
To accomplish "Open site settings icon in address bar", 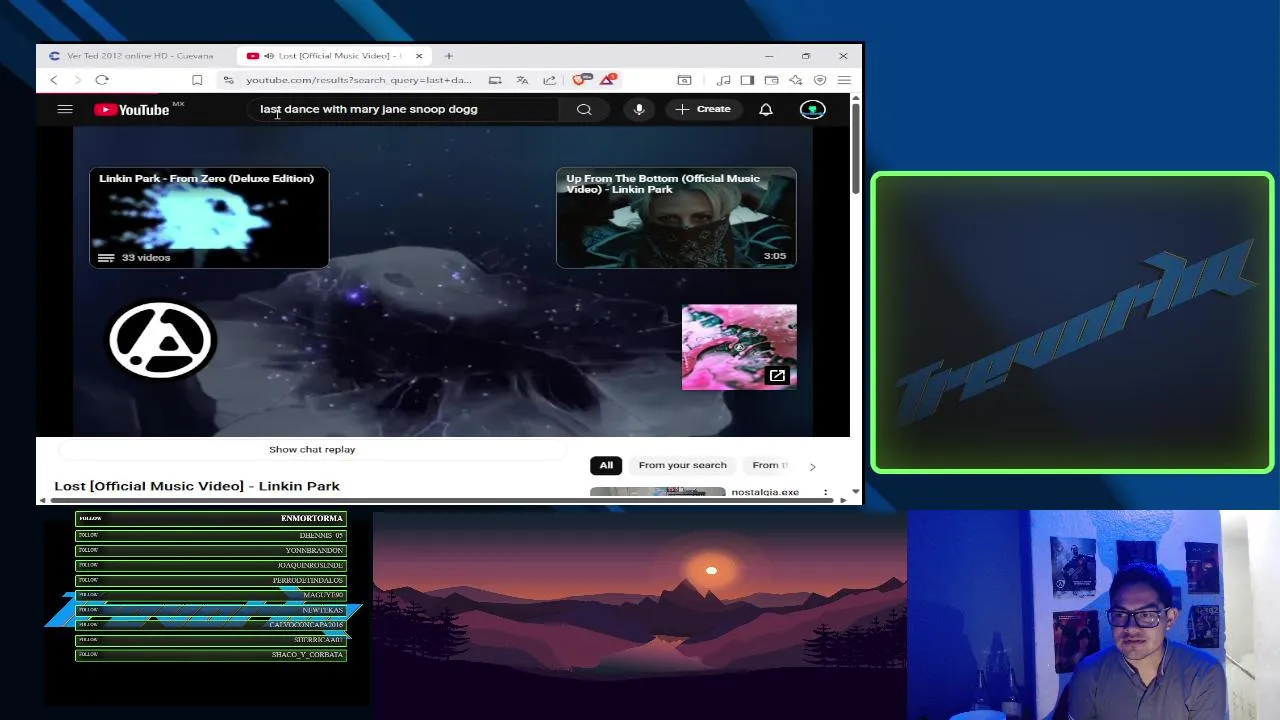I will pos(229,80).
